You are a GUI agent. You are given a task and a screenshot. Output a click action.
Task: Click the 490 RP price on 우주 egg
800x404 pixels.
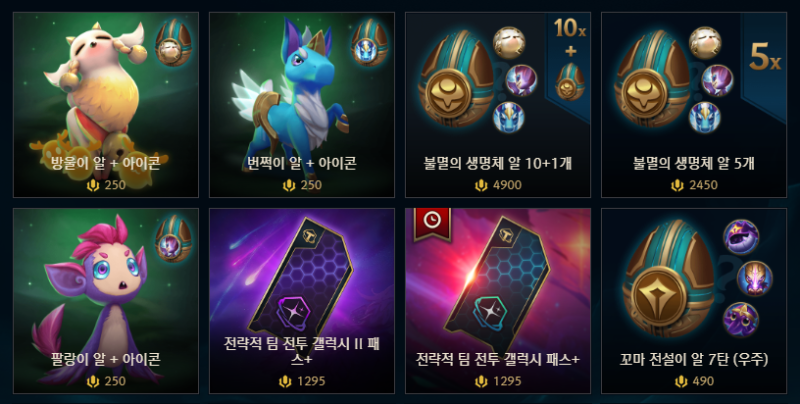[x=694, y=381]
